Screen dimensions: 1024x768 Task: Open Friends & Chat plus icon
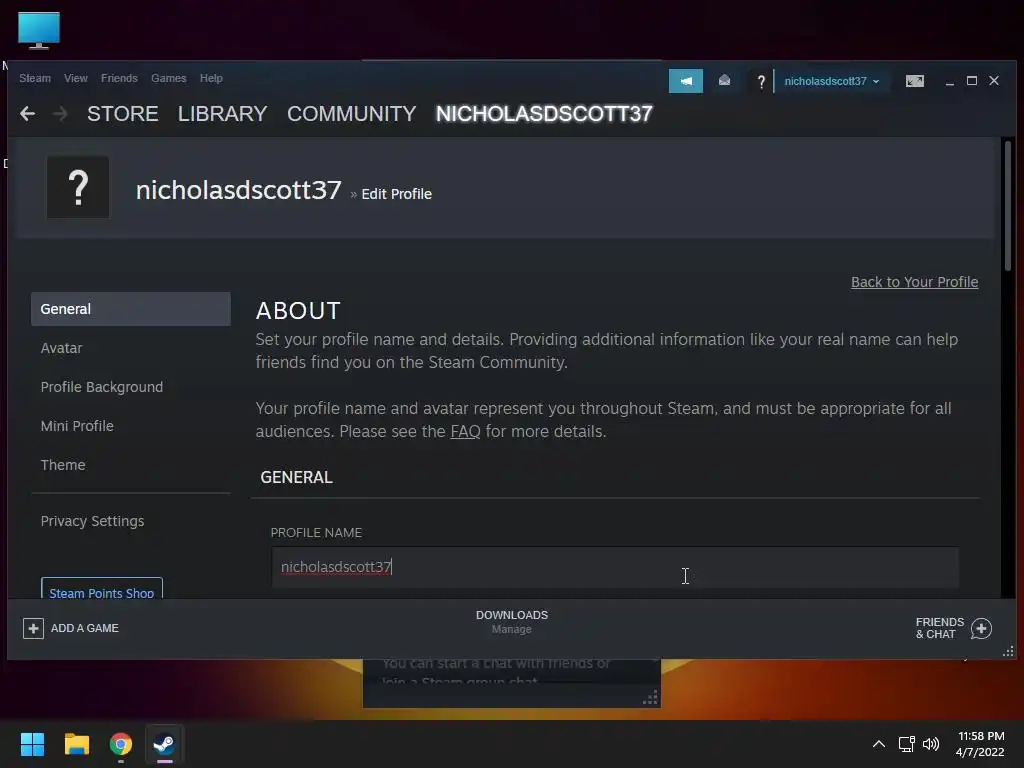pyautogui.click(x=981, y=628)
